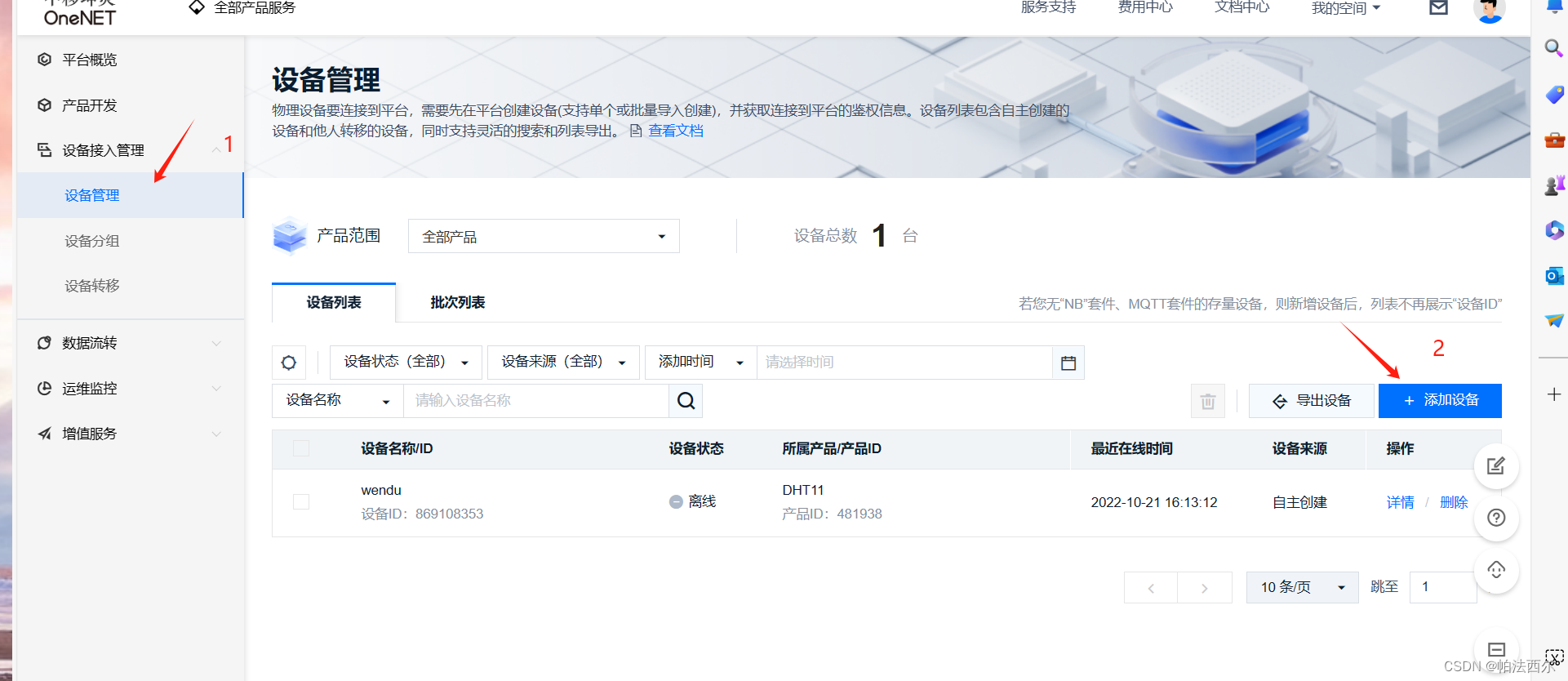Click the device name search magnifier button
This screenshot has width=1568, height=681.
(686, 401)
